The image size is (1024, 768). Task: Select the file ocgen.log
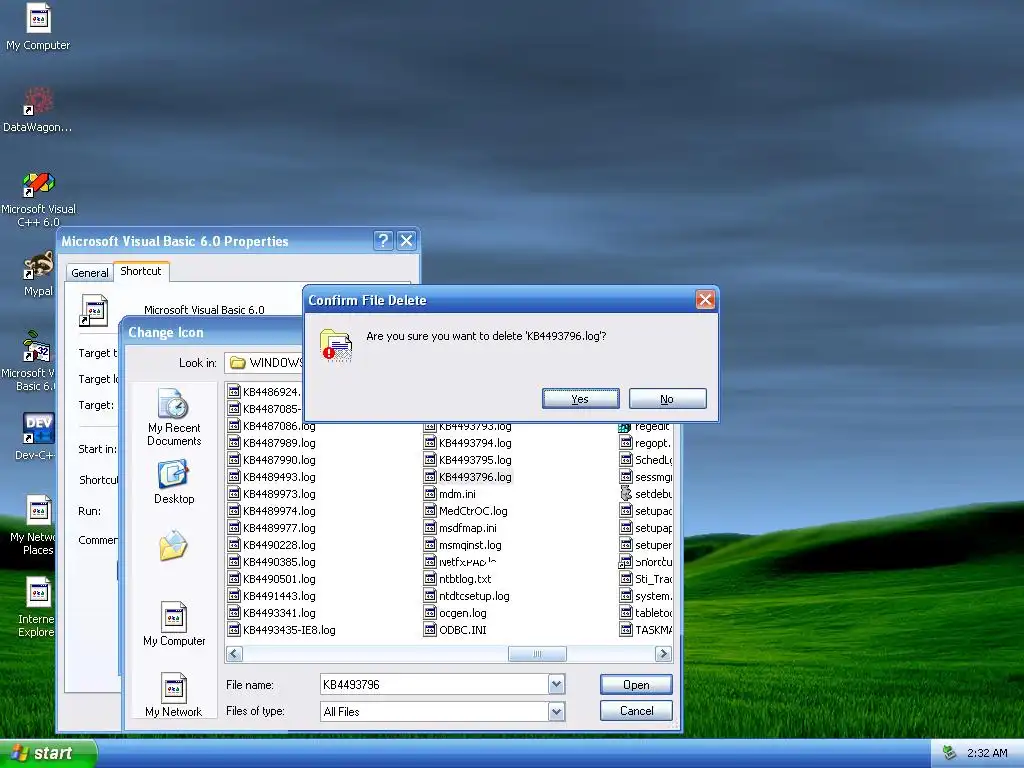click(x=455, y=613)
